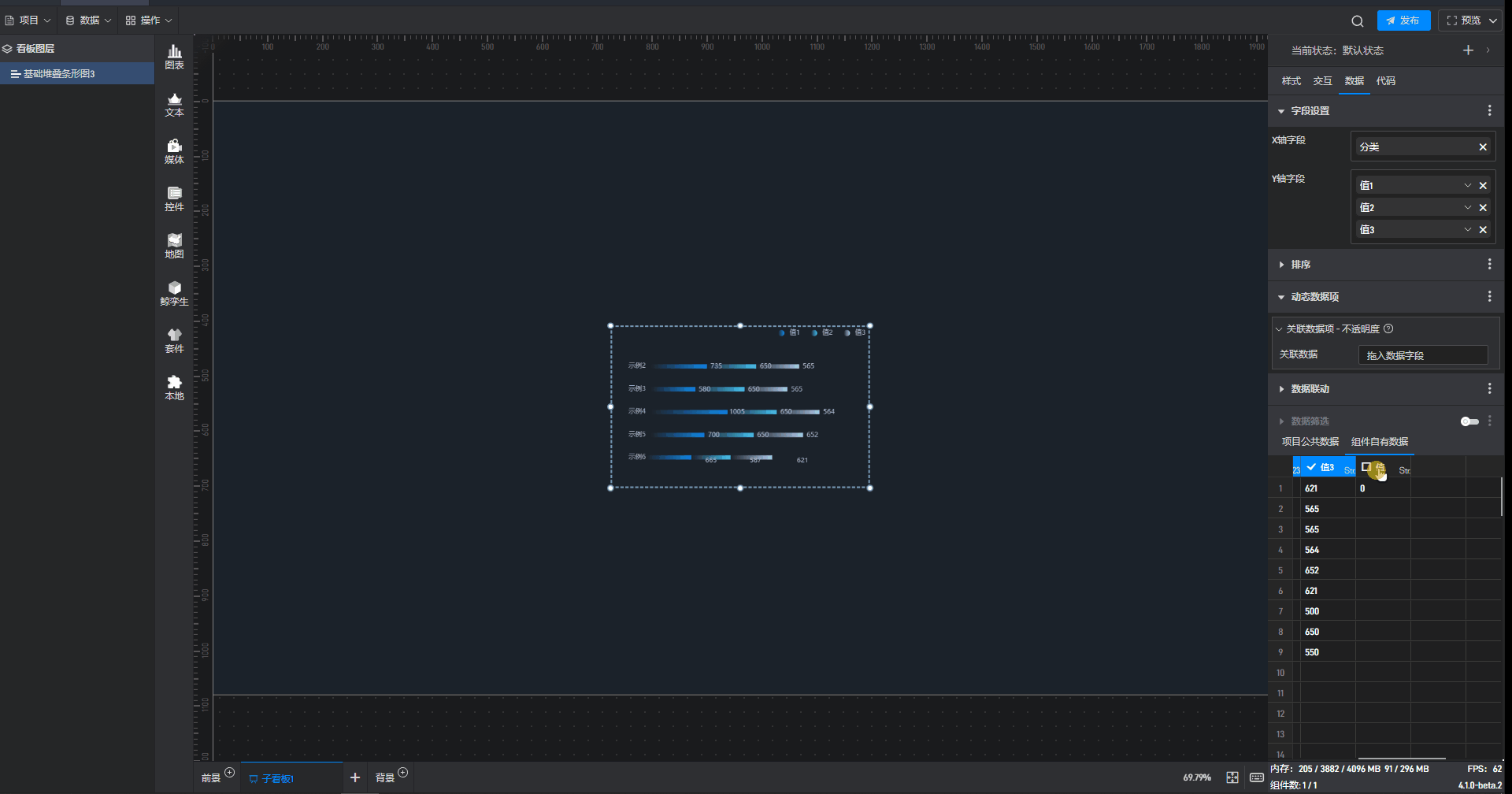
Task: Open the 文本 text components panel
Action: pos(174,105)
